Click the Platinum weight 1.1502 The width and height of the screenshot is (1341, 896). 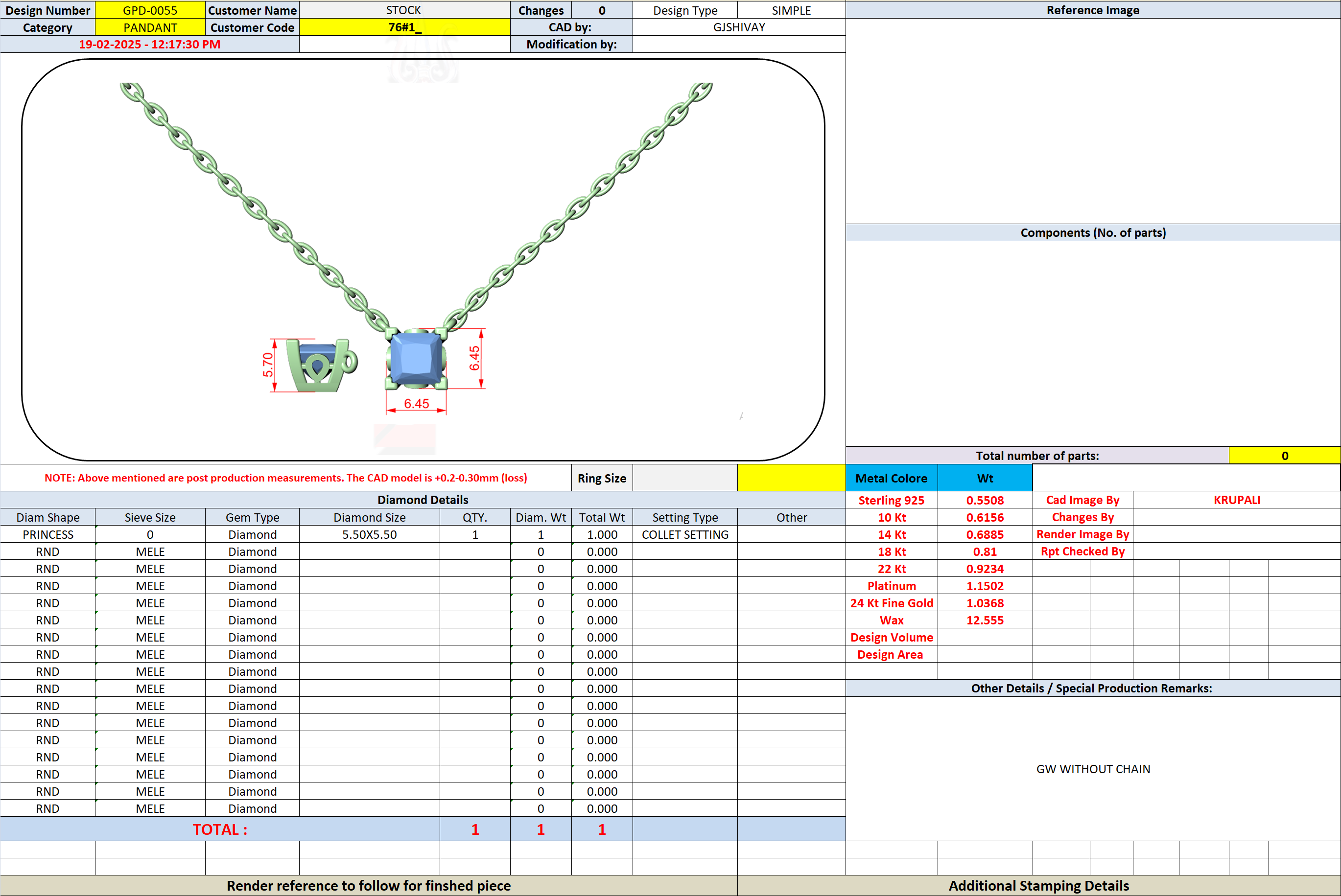pos(985,586)
